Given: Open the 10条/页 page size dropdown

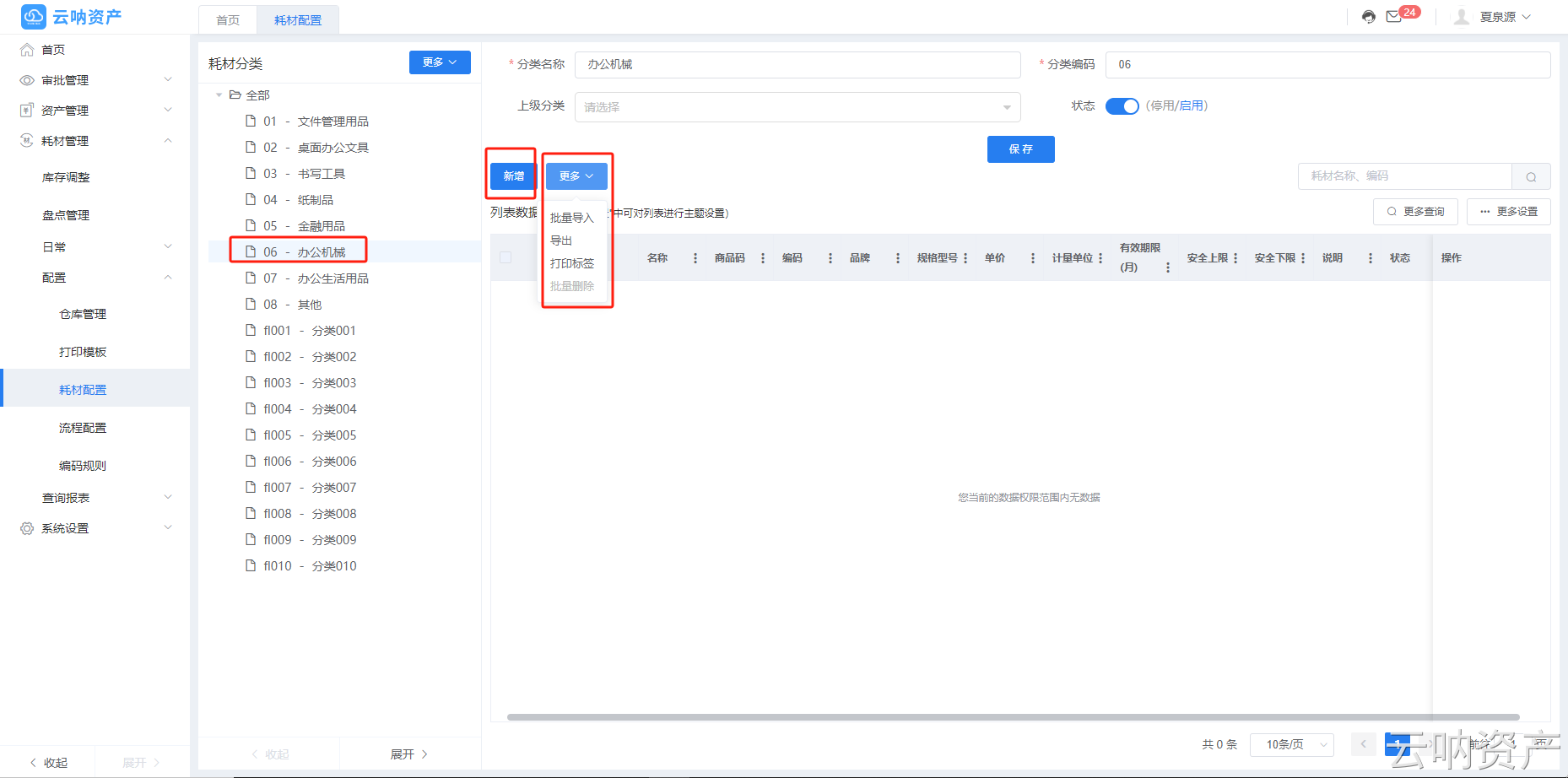Looking at the screenshot, I should tap(1291, 744).
